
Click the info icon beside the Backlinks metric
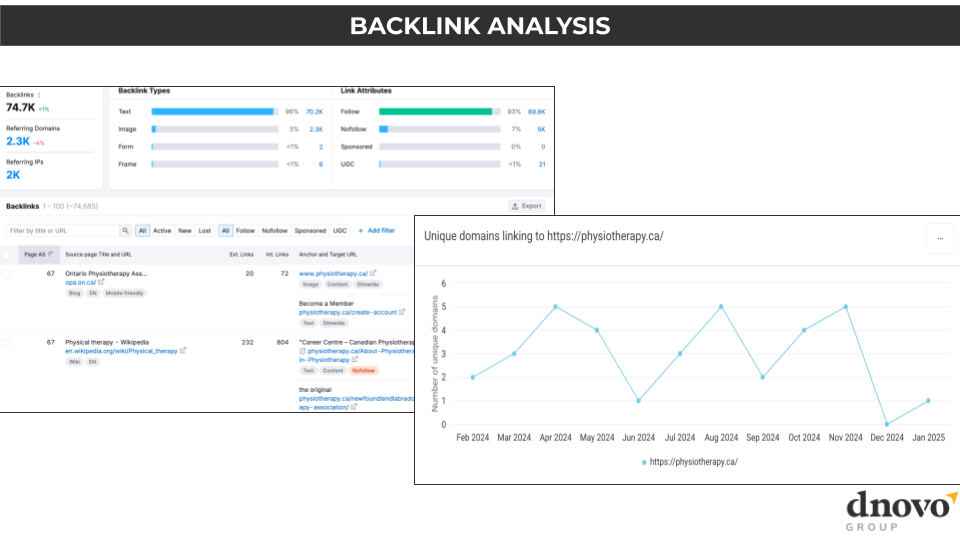pyautogui.click(x=39, y=95)
